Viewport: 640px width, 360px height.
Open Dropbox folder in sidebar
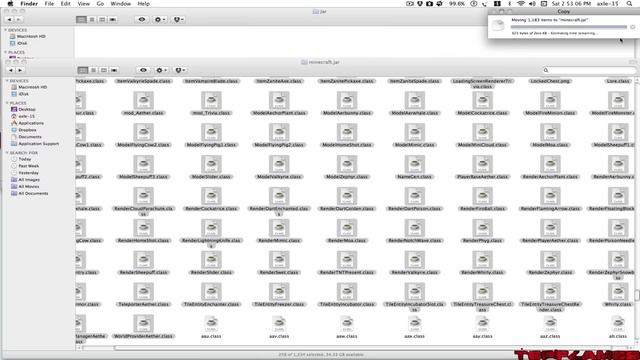pyautogui.click(x=24, y=130)
